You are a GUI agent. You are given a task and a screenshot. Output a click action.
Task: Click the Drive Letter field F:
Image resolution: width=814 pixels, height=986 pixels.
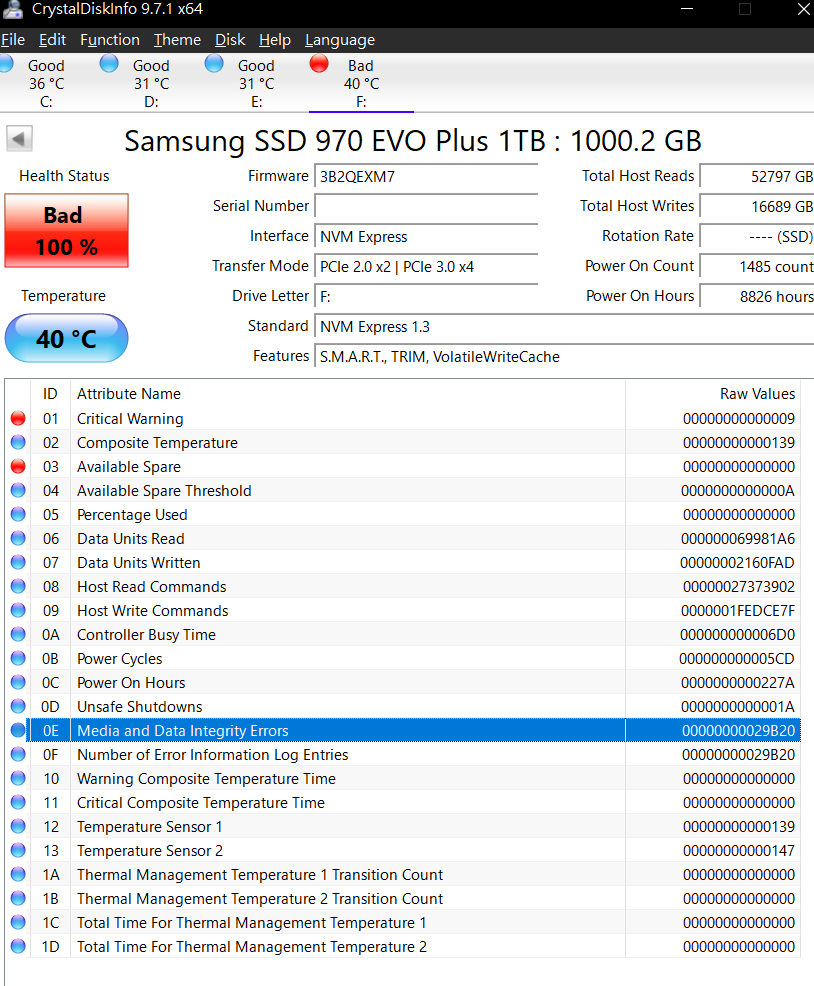pyautogui.click(x=426, y=296)
